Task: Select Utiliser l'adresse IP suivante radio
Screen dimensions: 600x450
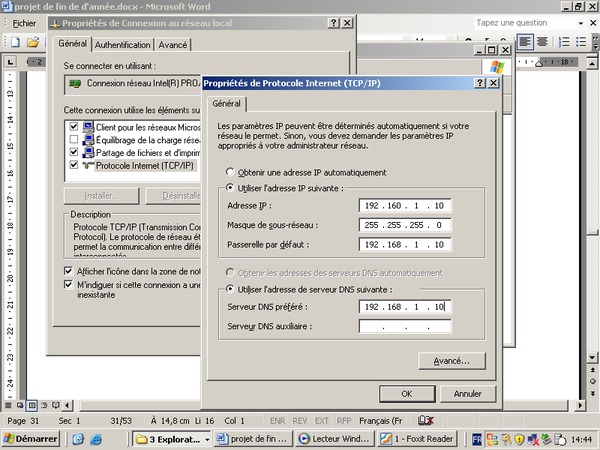Action: click(230, 188)
